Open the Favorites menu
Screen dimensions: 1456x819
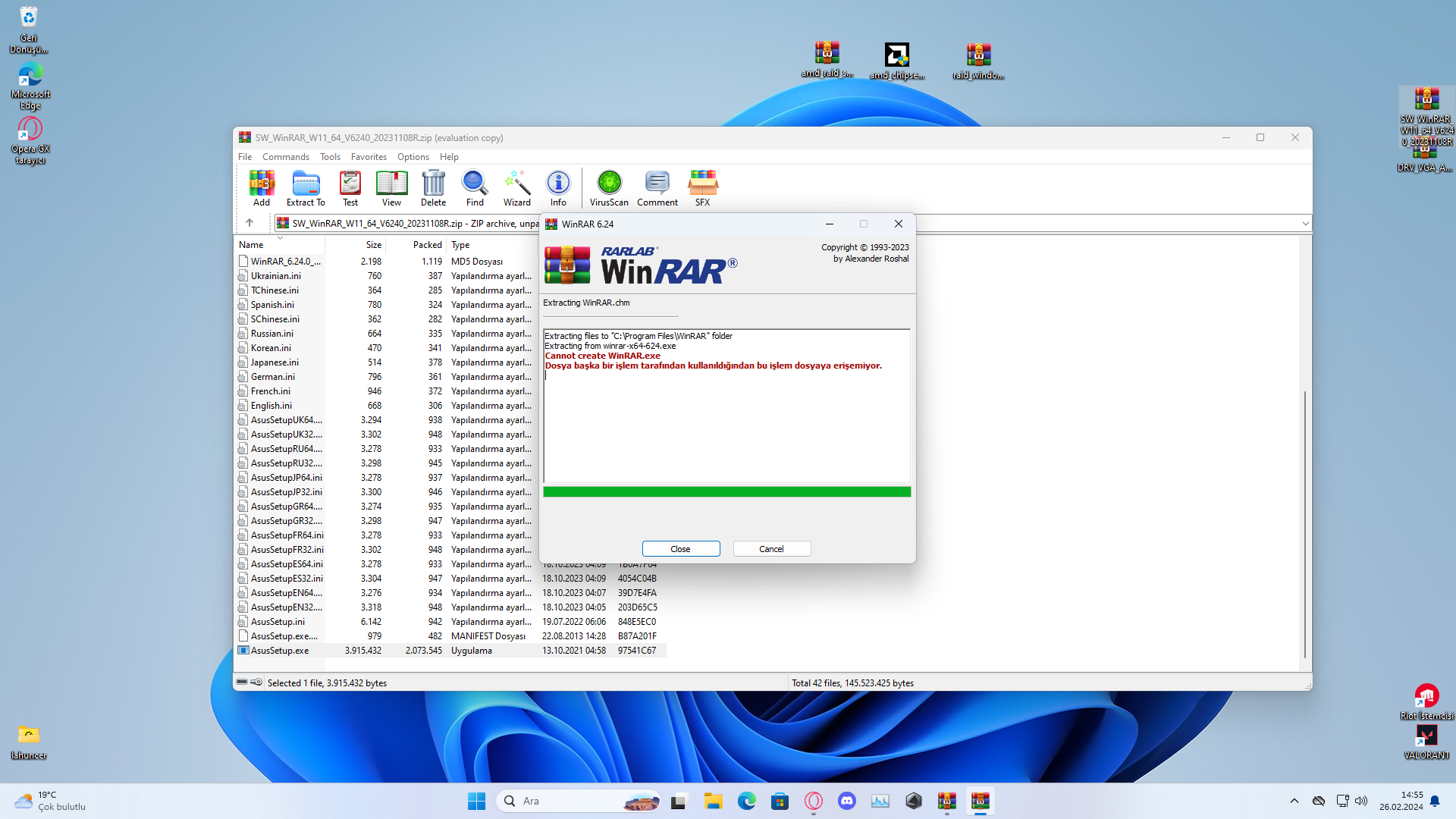(369, 157)
